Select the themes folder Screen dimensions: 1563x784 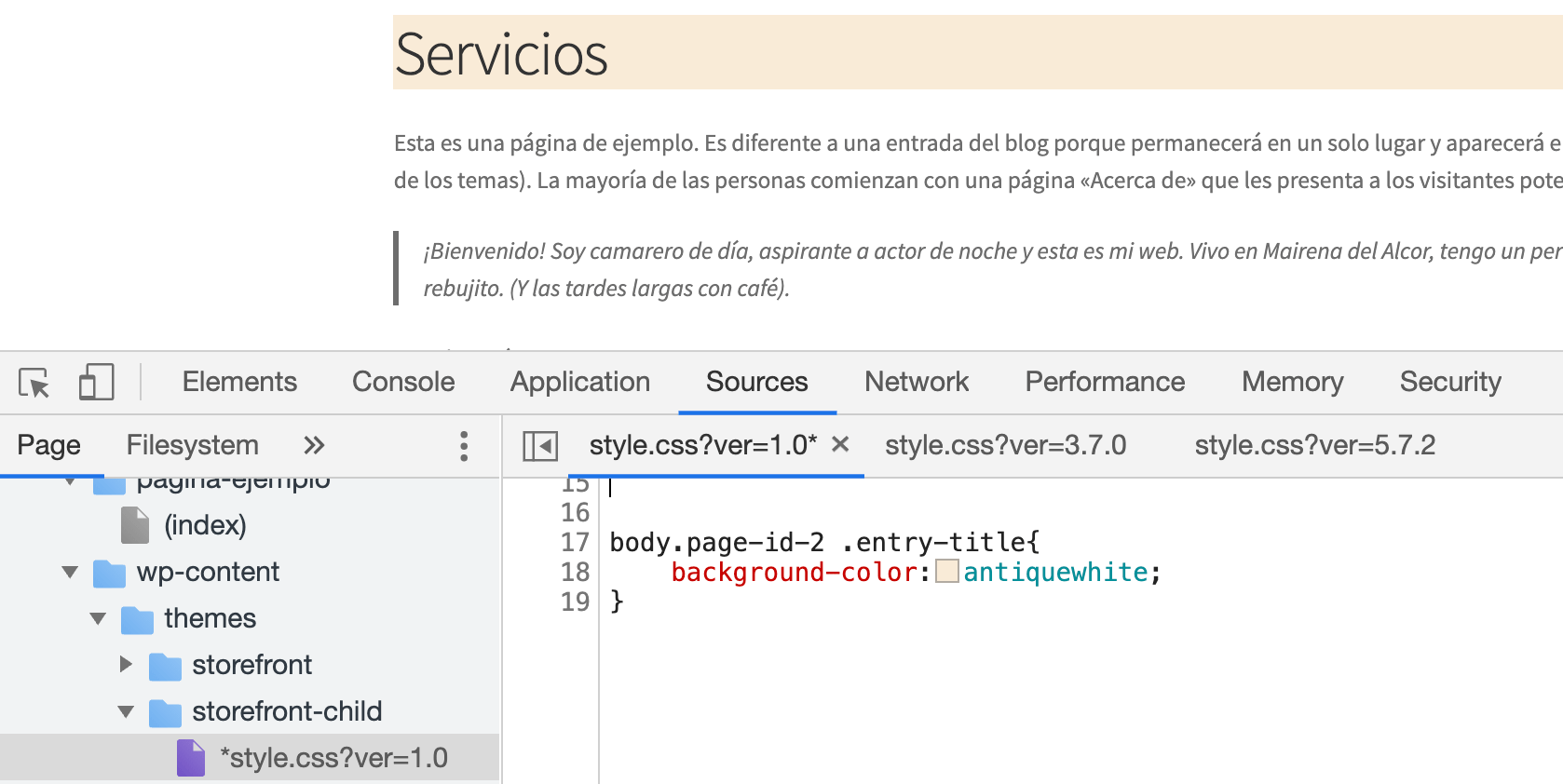(x=210, y=618)
